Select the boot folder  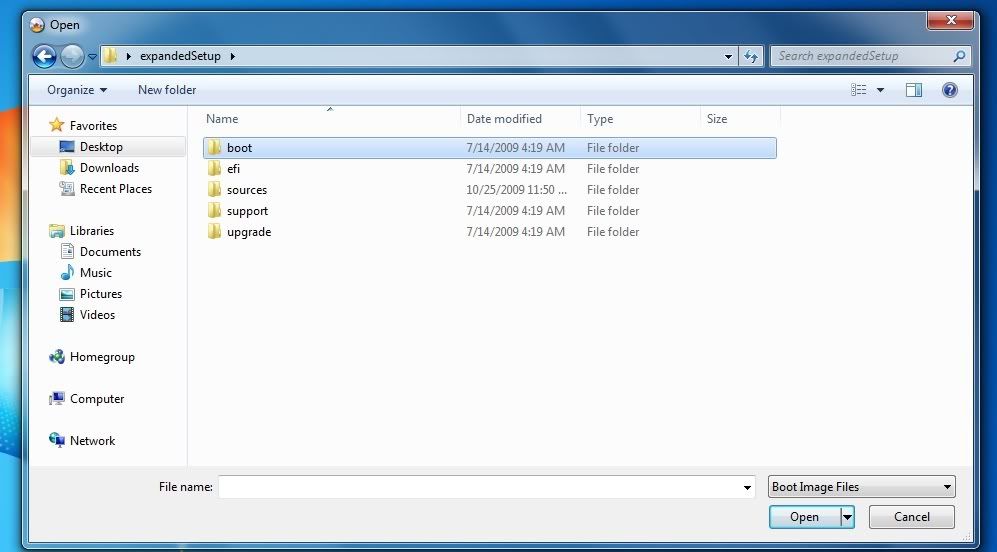490,148
